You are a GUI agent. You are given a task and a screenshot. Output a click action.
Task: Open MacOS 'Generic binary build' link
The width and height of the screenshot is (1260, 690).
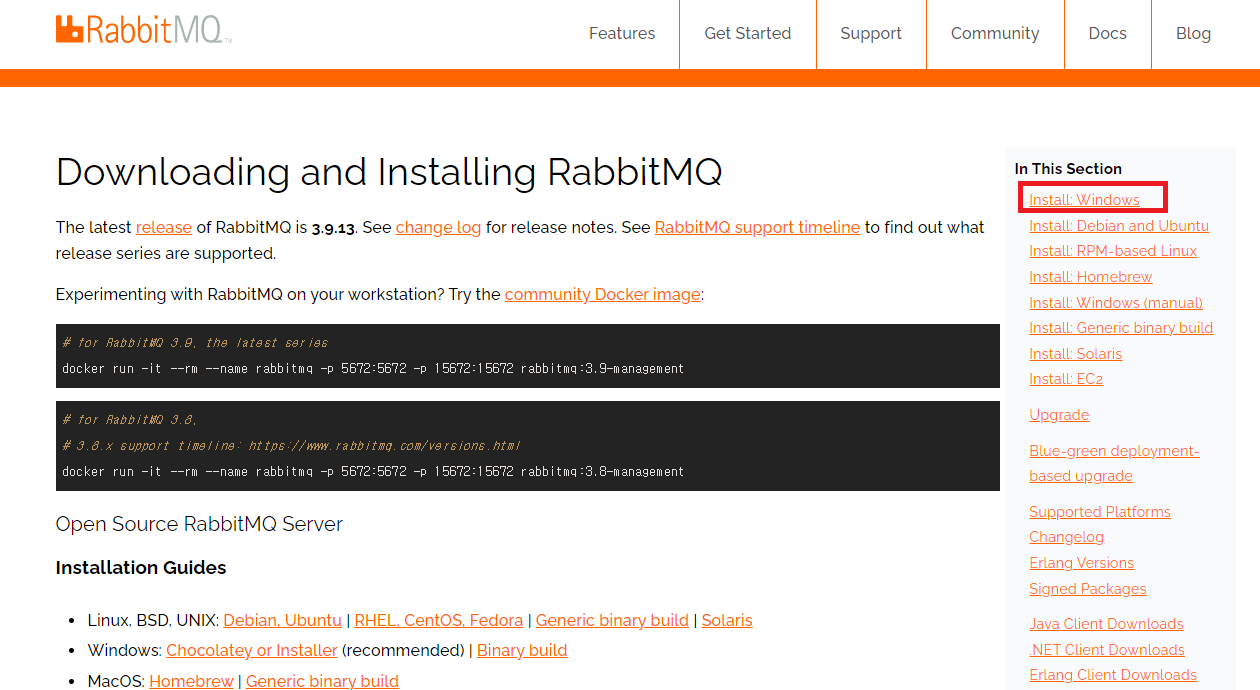[322, 681]
